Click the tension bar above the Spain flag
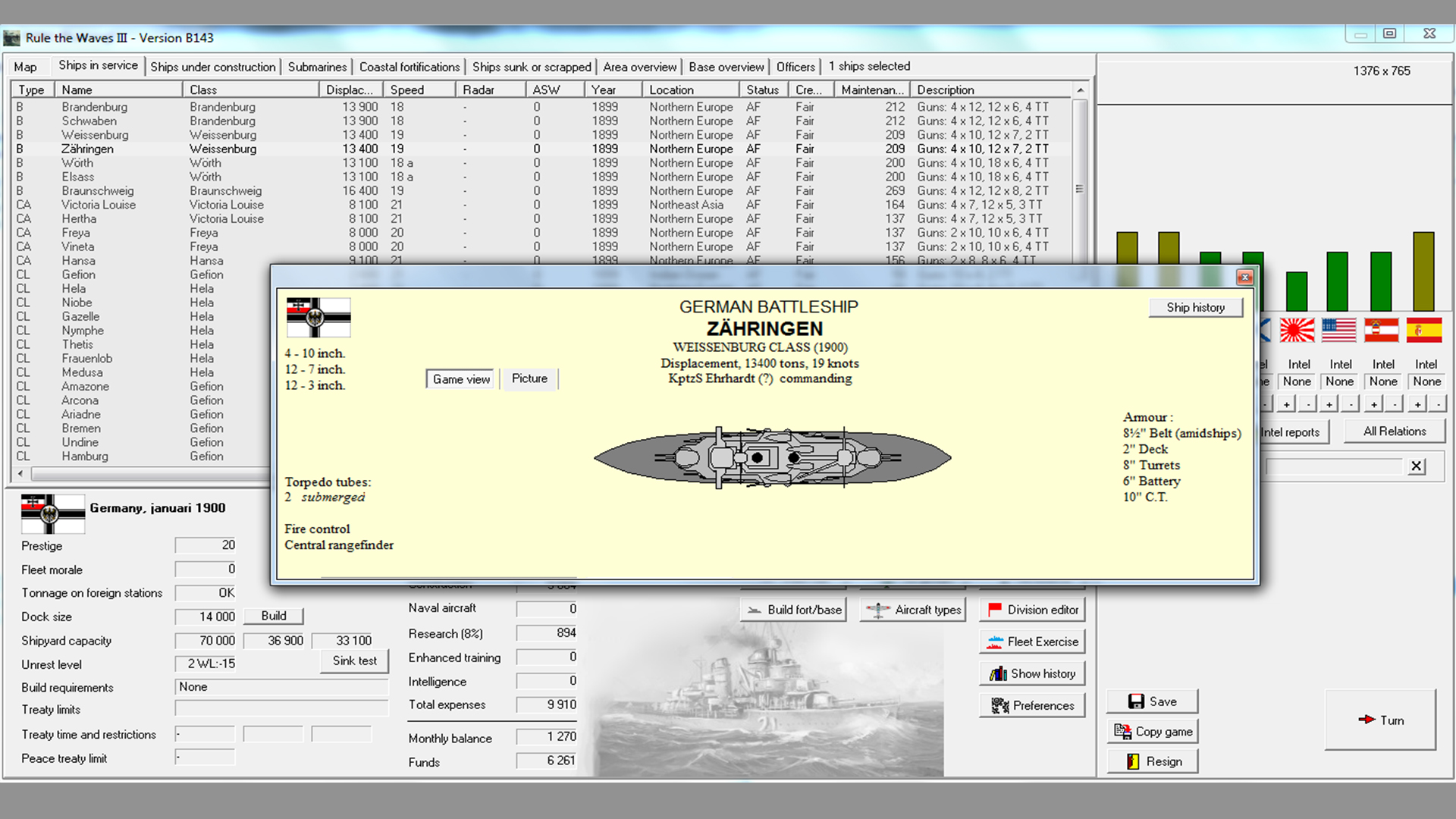 [x=1423, y=271]
